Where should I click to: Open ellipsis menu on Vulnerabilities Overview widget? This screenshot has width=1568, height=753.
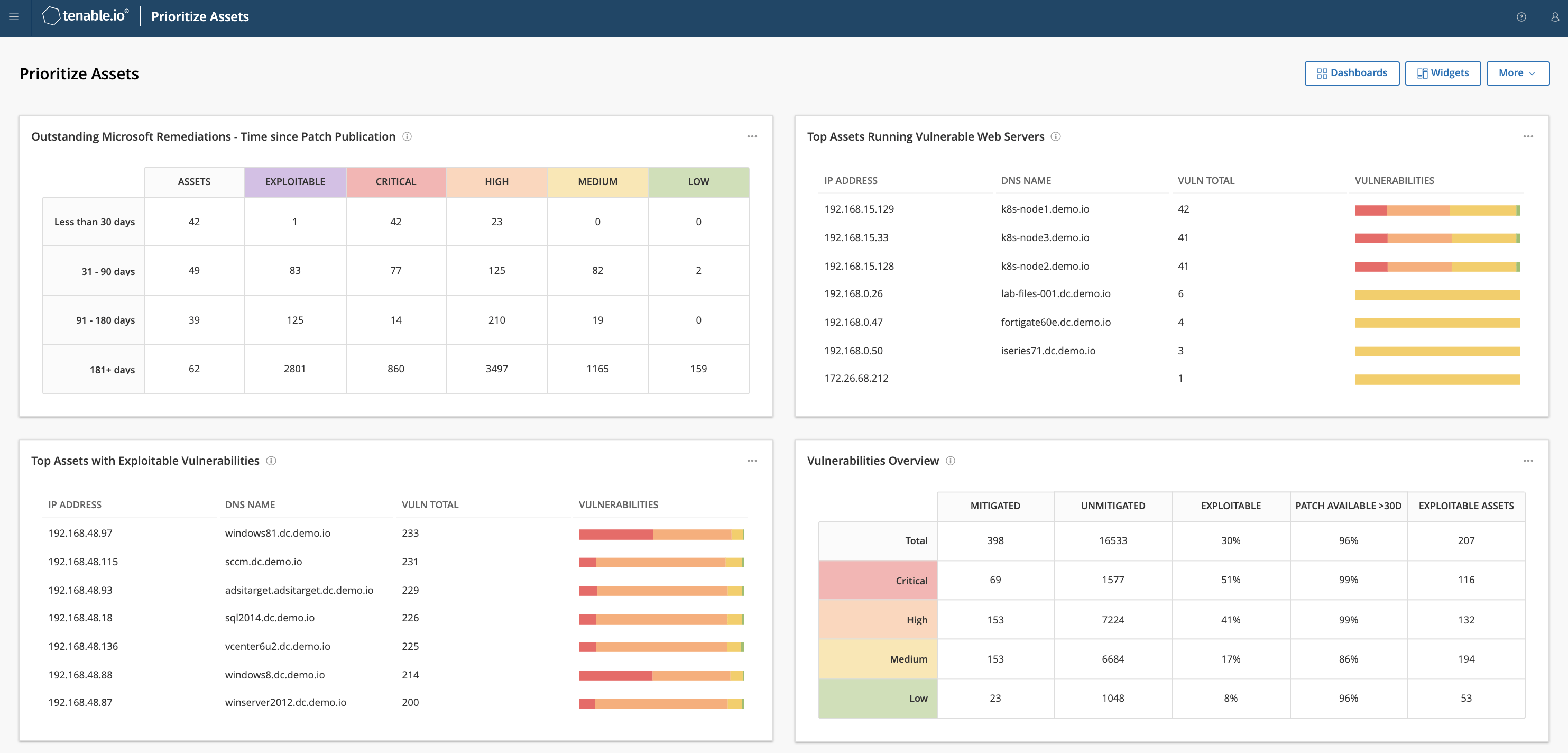click(1528, 461)
